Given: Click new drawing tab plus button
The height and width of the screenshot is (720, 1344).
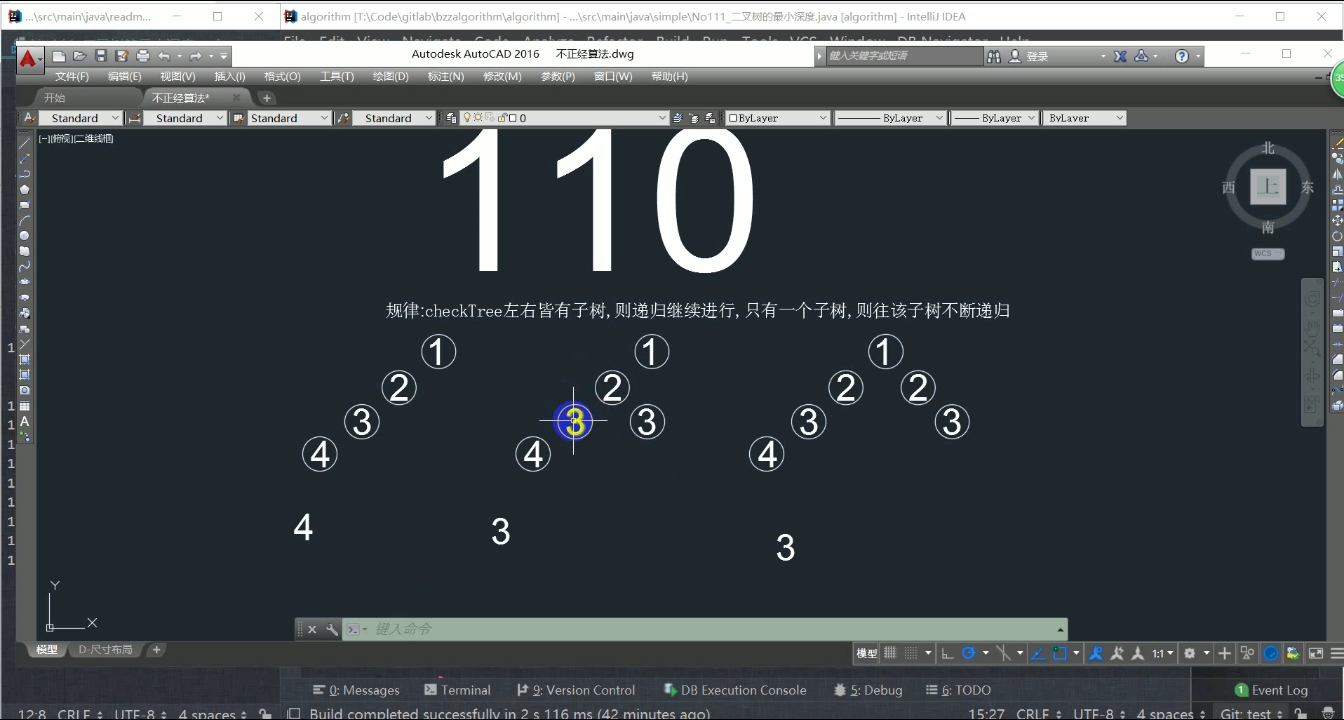Looking at the screenshot, I should coord(267,98).
